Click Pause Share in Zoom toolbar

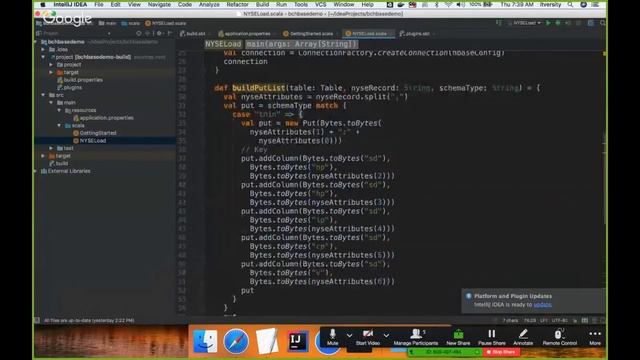click(x=492, y=337)
